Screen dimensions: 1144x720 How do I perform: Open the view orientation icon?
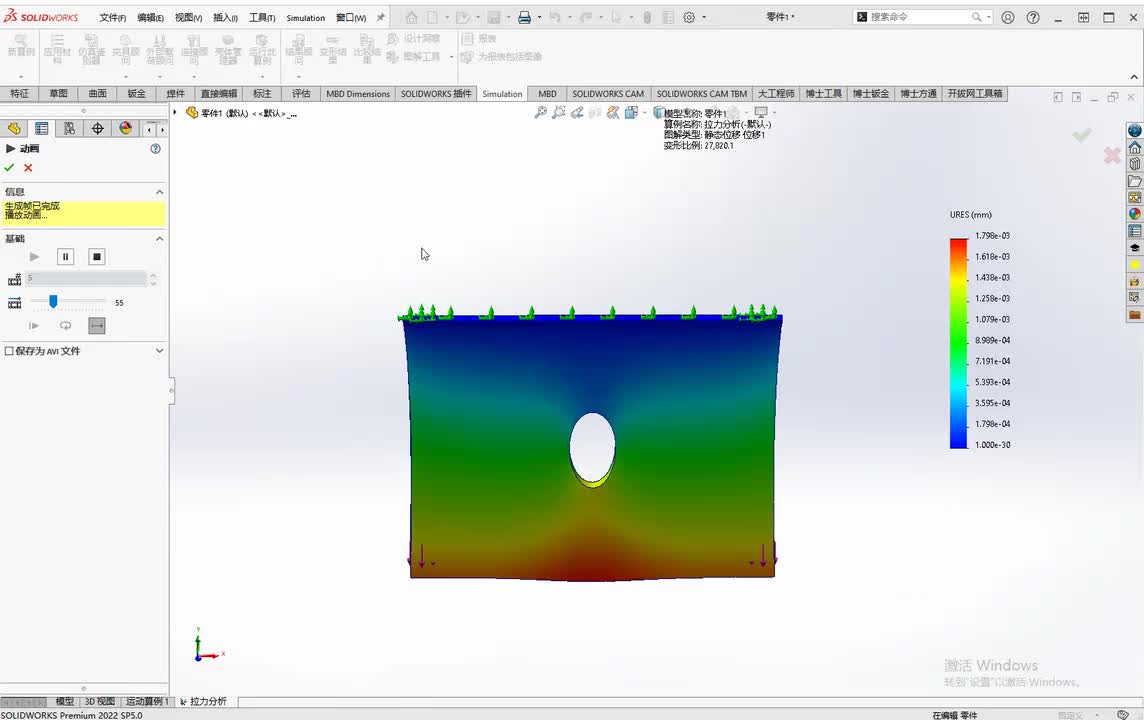[x=632, y=112]
